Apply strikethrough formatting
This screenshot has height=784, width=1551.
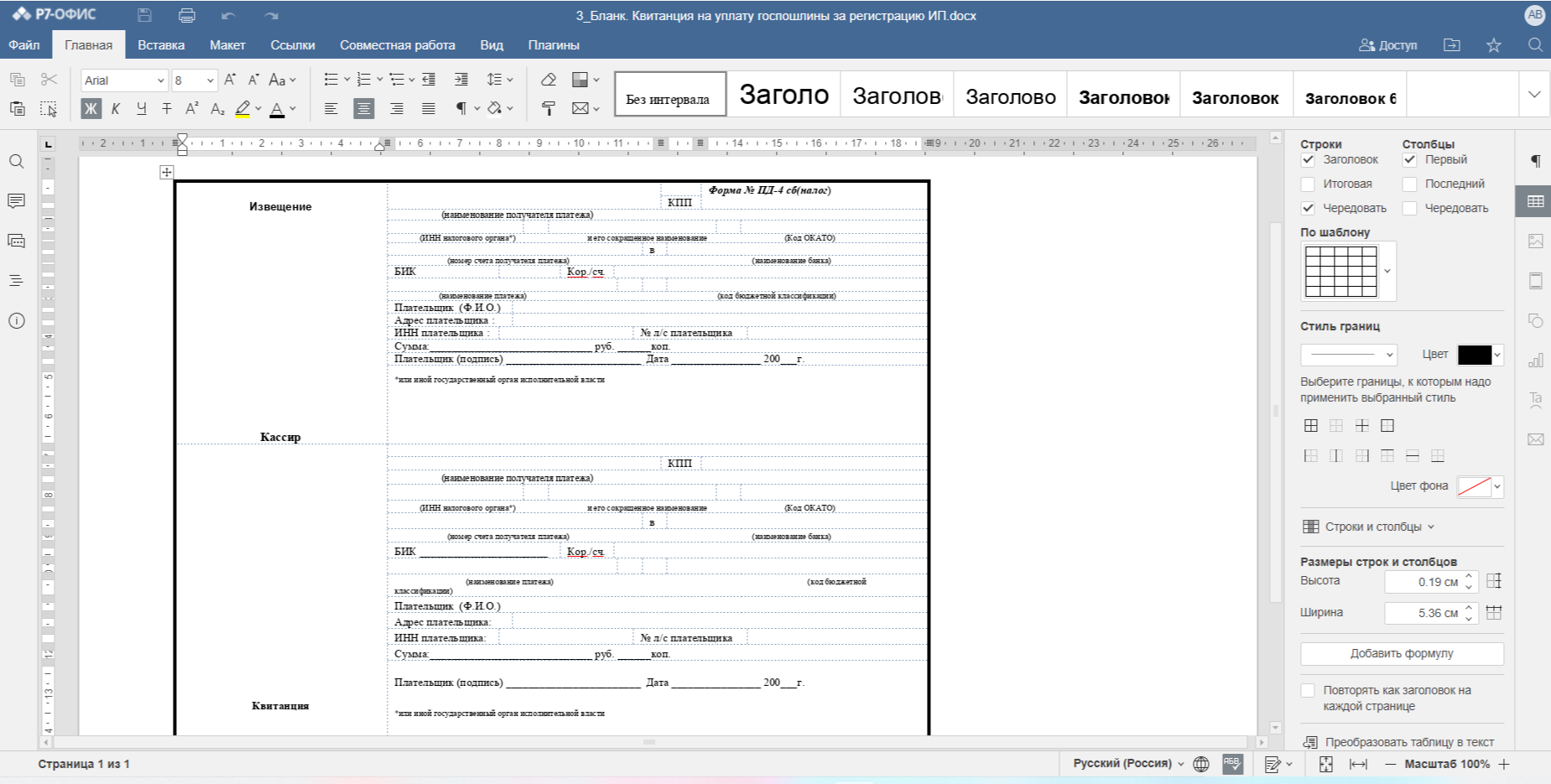[166, 108]
